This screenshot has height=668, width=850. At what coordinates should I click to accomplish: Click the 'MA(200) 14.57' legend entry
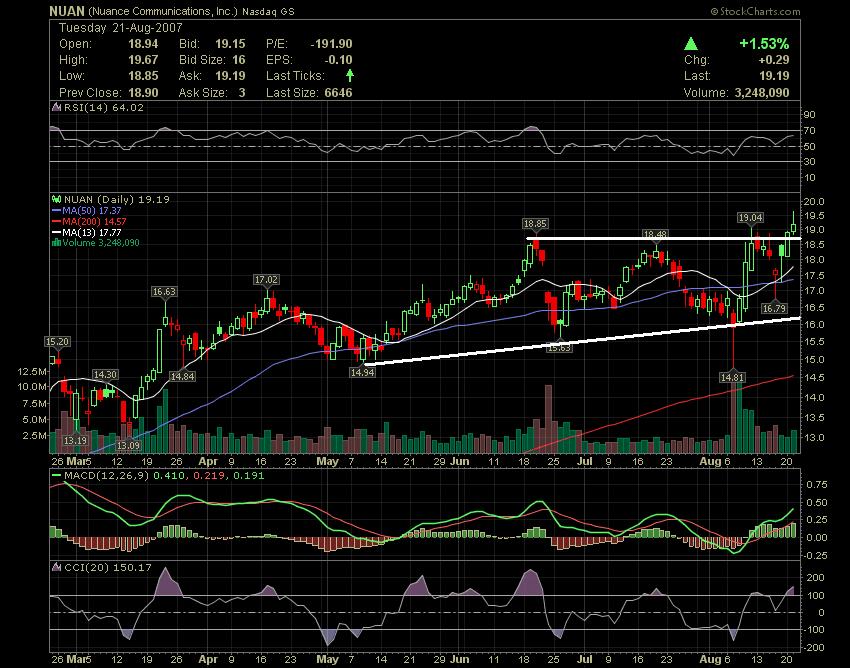94,221
